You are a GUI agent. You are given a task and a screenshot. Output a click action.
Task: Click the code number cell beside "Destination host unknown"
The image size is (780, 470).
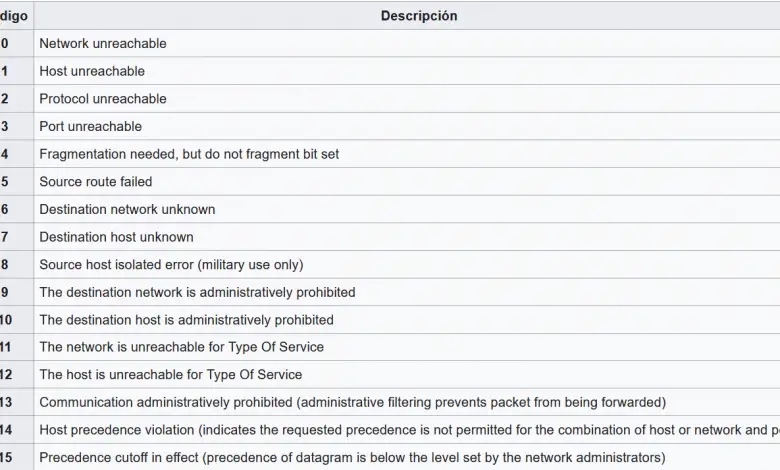[x=6, y=237]
